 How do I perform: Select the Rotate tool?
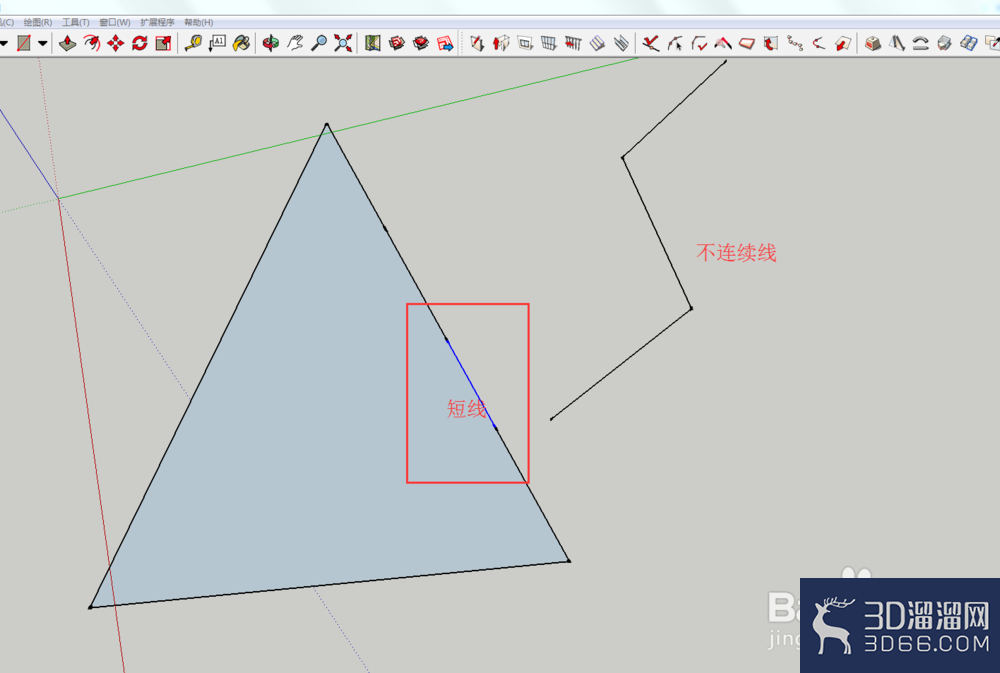pos(140,43)
